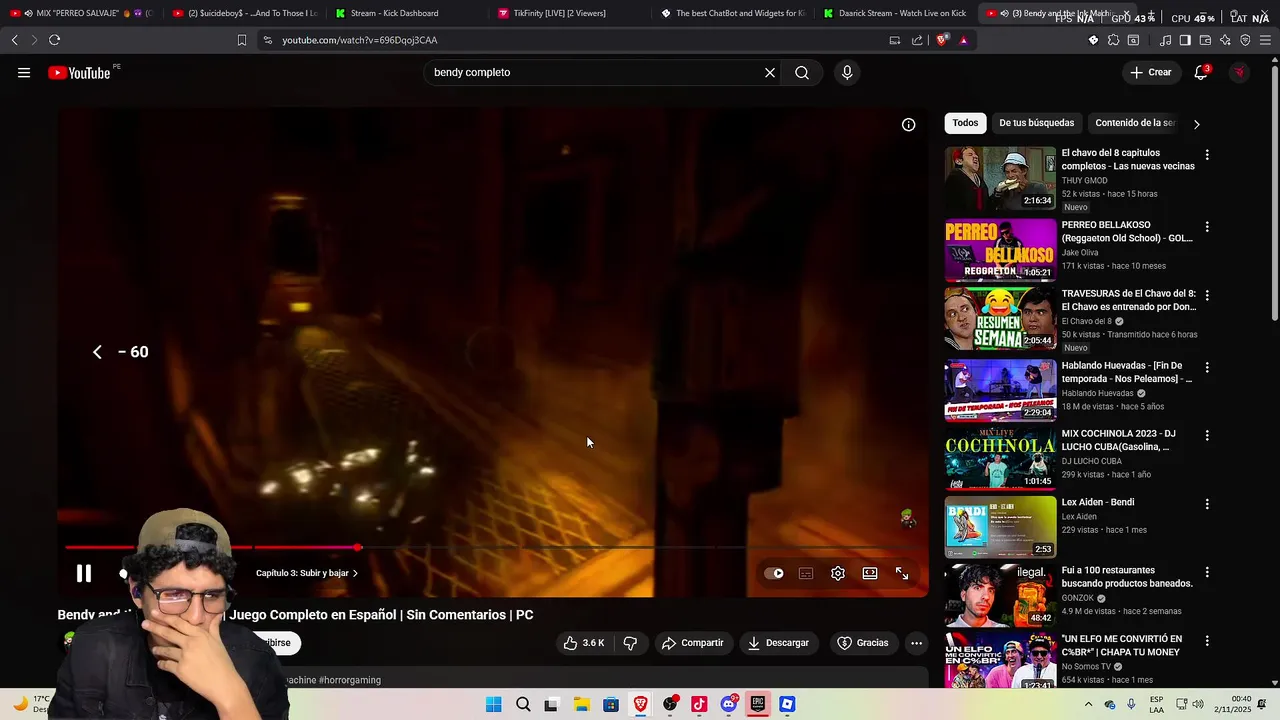Open MIX COCHINOLA 2023 thumbnail
Image resolution: width=1280 pixels, height=720 pixels.
pyautogui.click(x=1000, y=458)
